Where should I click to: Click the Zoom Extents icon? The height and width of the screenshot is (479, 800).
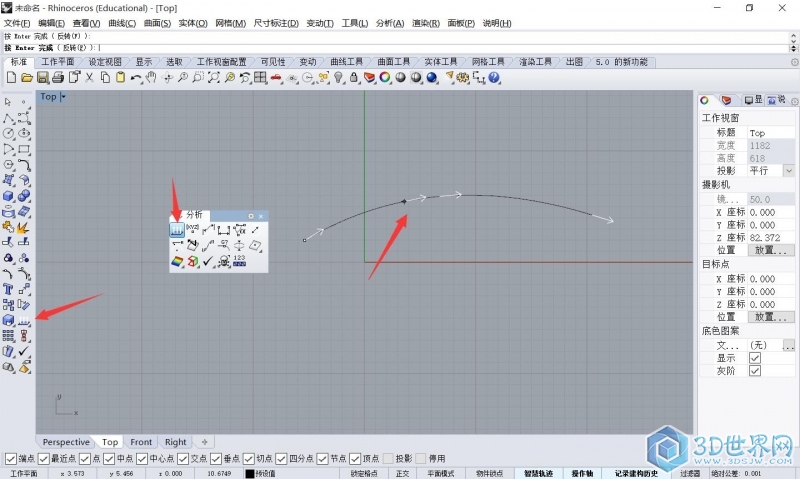coord(214,78)
